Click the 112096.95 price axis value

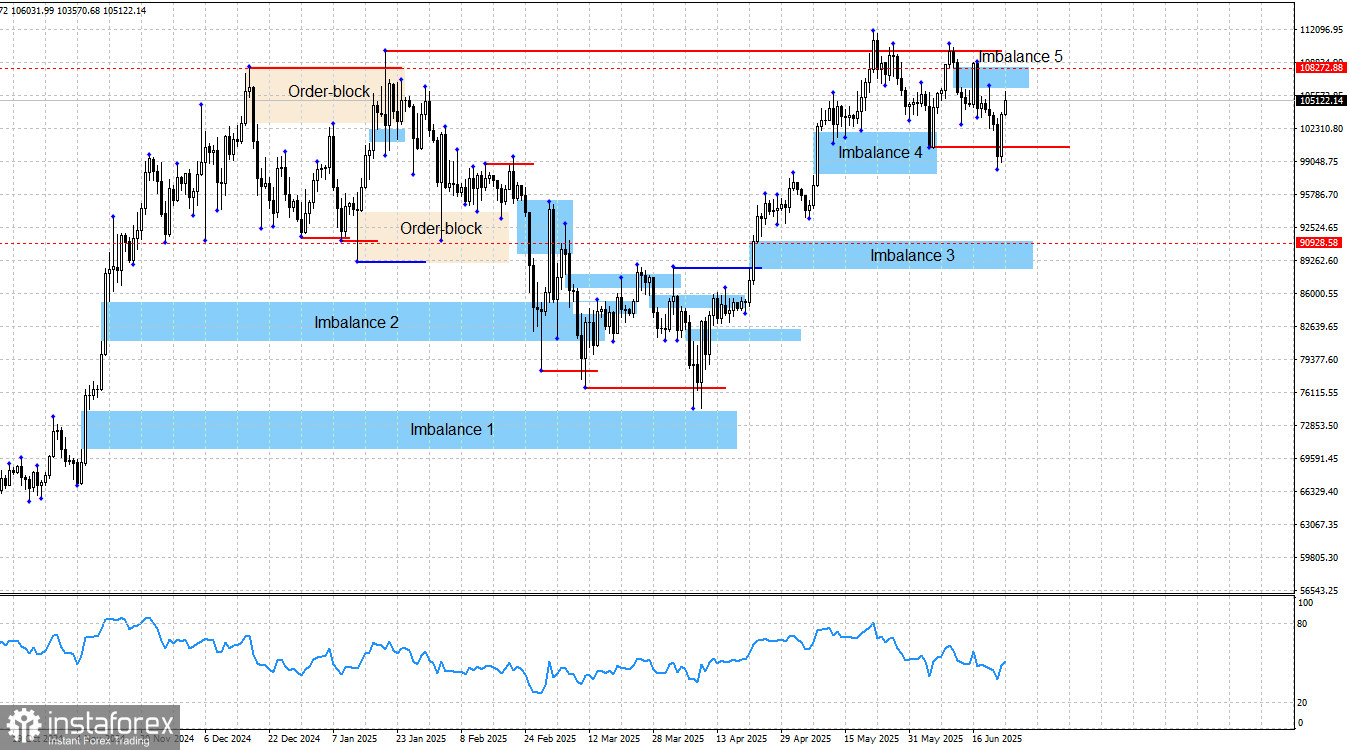(x=1320, y=30)
